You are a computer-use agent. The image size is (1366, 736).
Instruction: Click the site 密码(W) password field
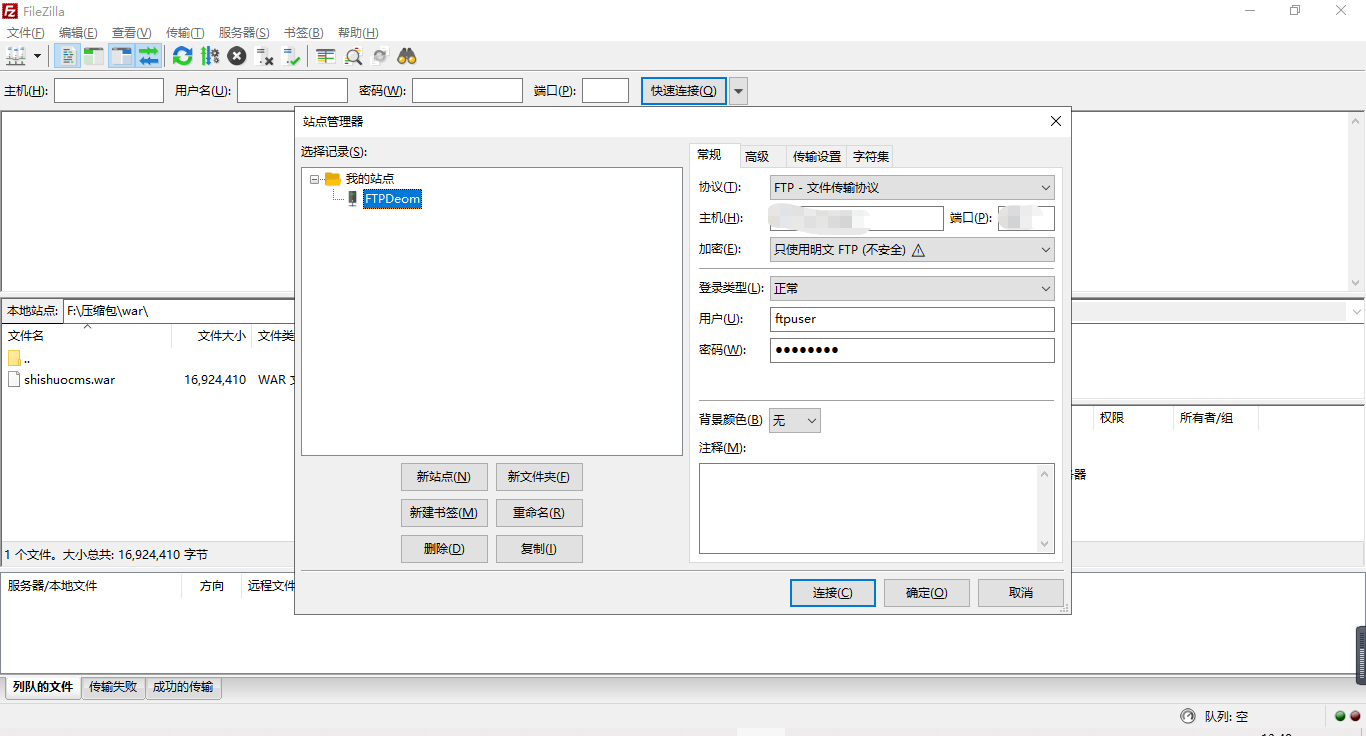[912, 350]
